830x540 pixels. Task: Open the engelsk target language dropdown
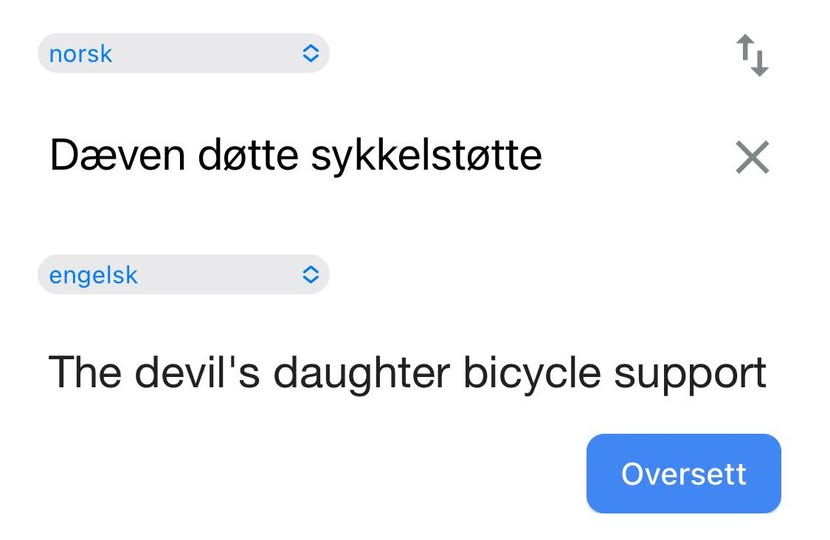tap(183, 275)
